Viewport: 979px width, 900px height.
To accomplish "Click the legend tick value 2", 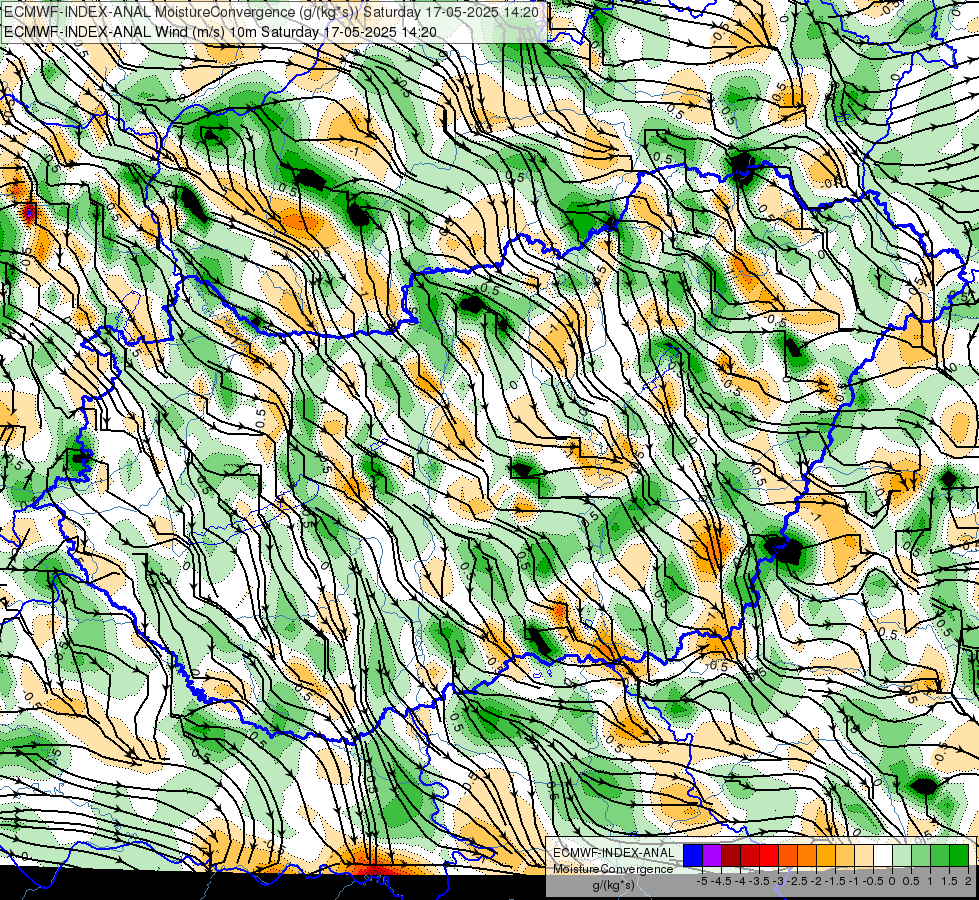I will tap(968, 881).
